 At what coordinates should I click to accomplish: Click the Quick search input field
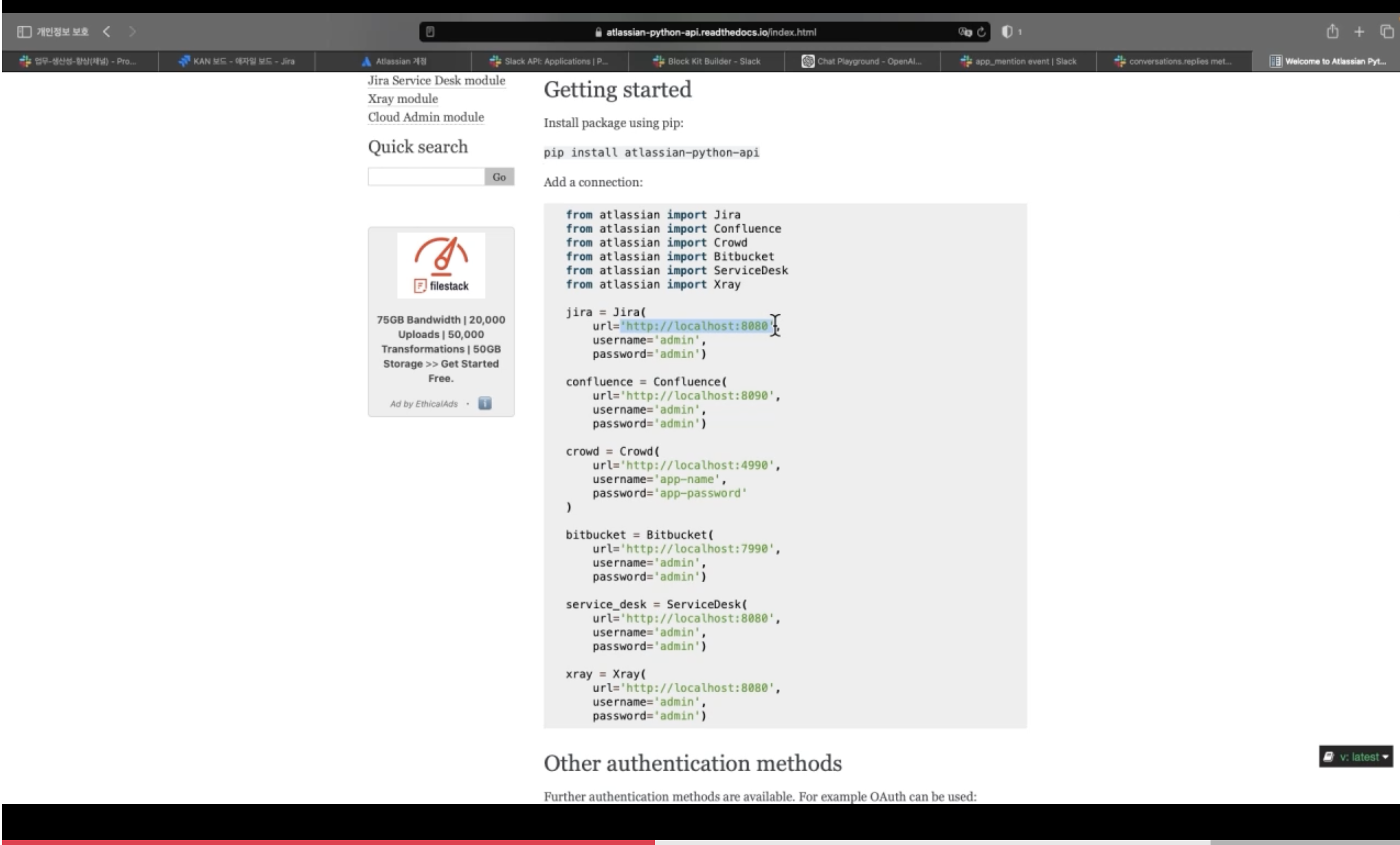pyautogui.click(x=426, y=177)
